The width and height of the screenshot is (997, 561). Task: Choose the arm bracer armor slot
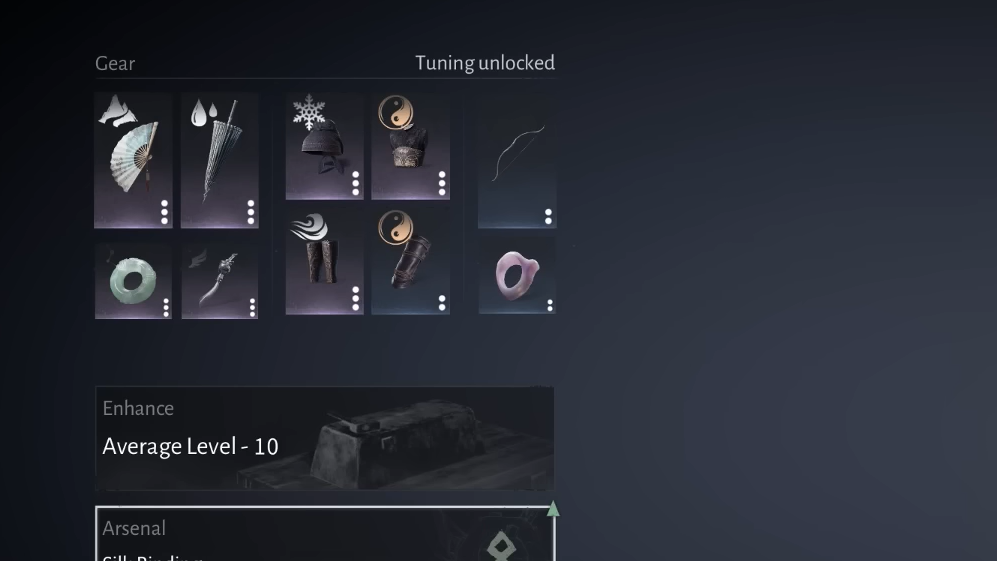410,261
